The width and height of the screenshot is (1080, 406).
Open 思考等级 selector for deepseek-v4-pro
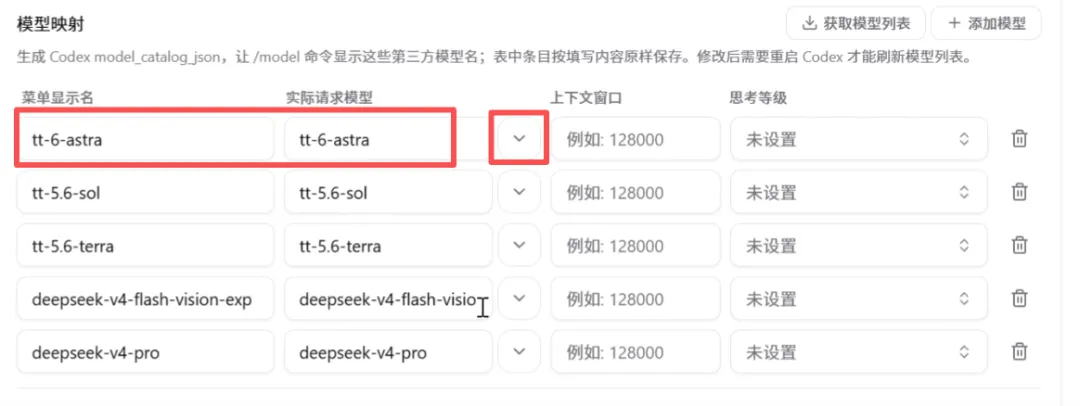(859, 352)
